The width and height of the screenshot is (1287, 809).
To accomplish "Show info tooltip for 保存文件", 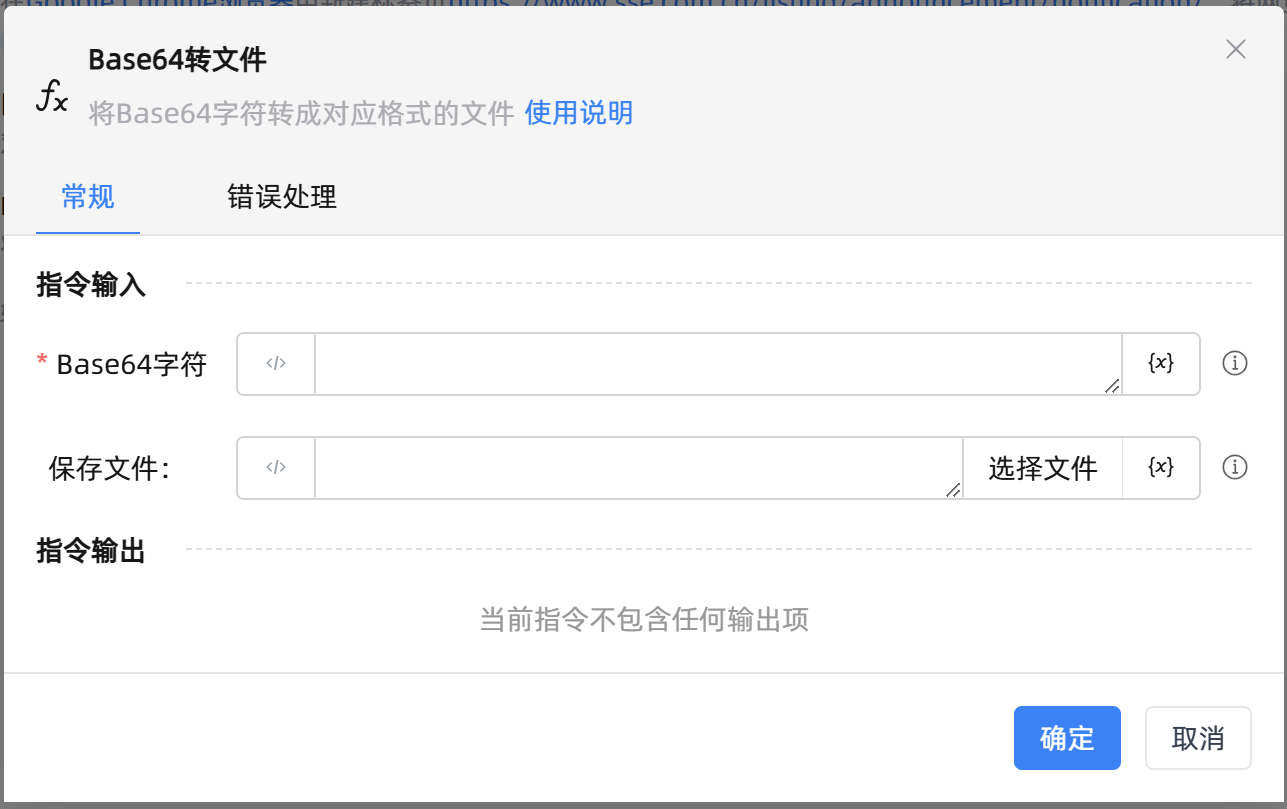I will (1235, 468).
